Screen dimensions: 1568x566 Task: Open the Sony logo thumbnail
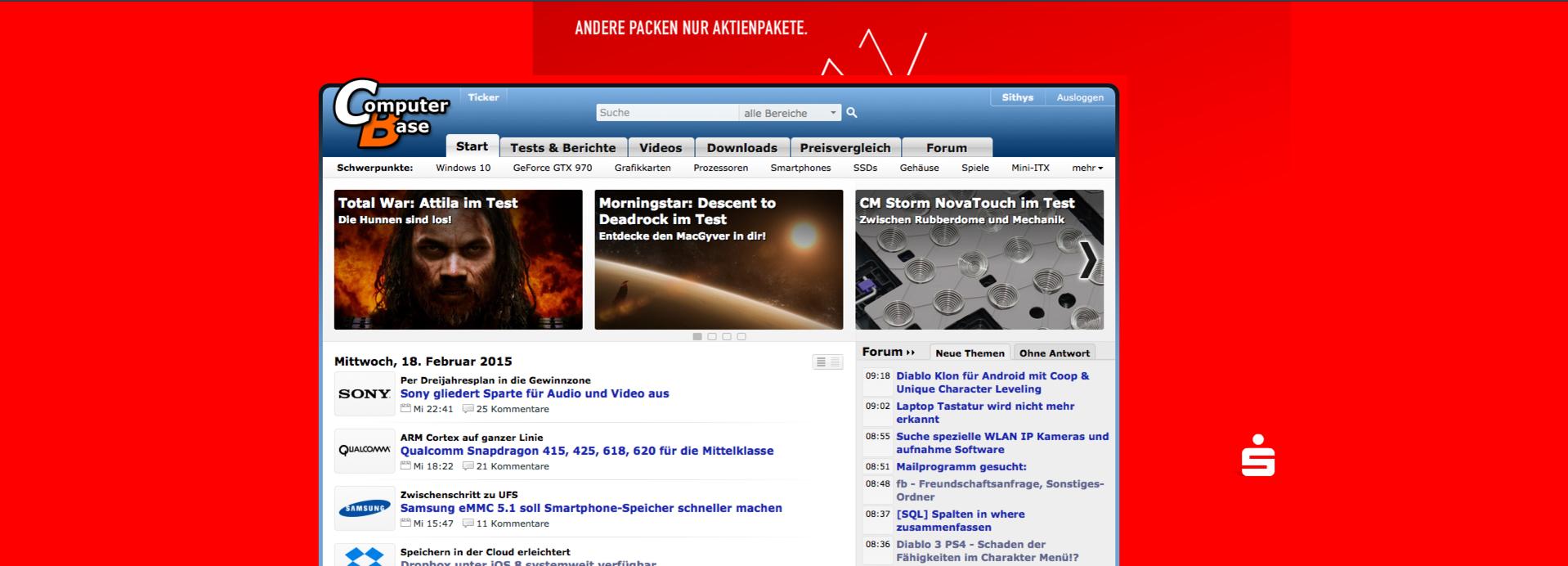pos(365,393)
